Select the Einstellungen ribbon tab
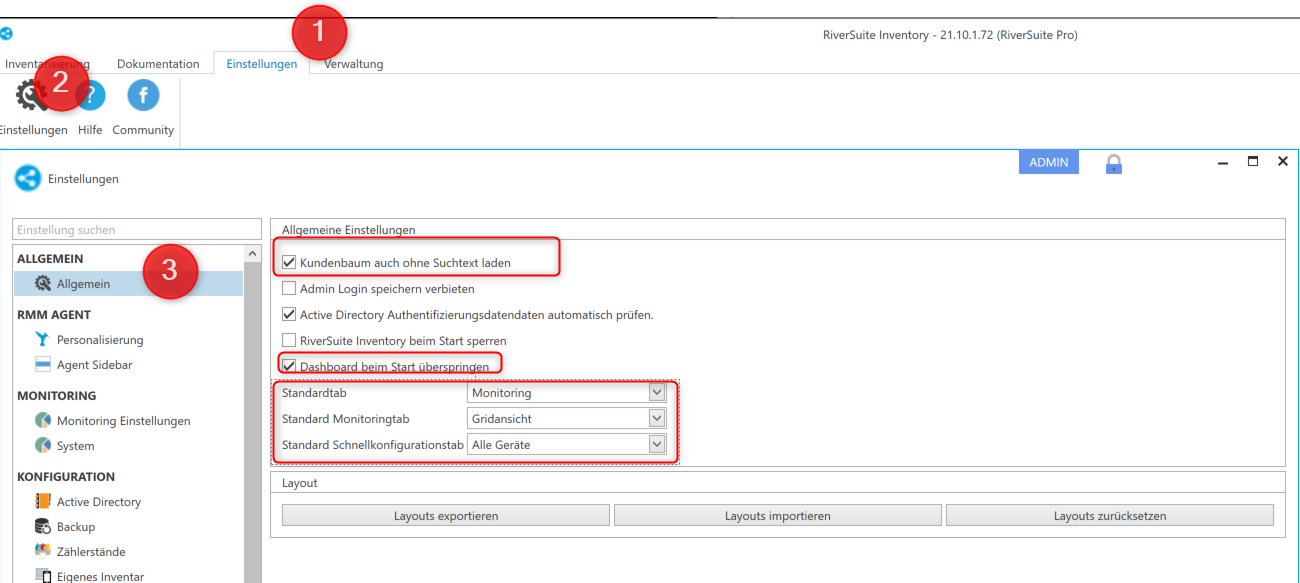Viewport: 1300px width, 583px height. (262, 64)
